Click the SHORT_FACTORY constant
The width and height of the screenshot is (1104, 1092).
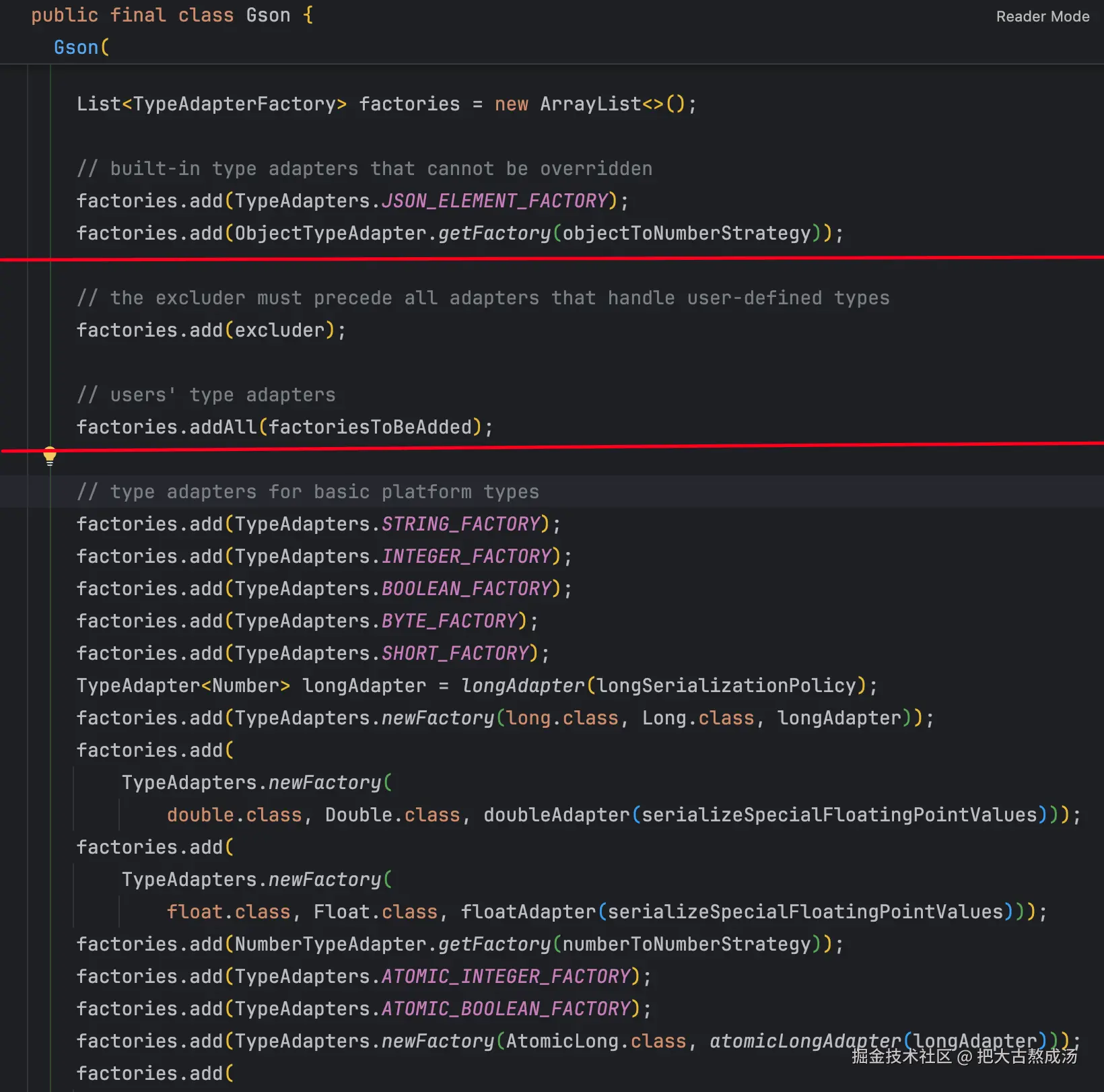tap(455, 654)
